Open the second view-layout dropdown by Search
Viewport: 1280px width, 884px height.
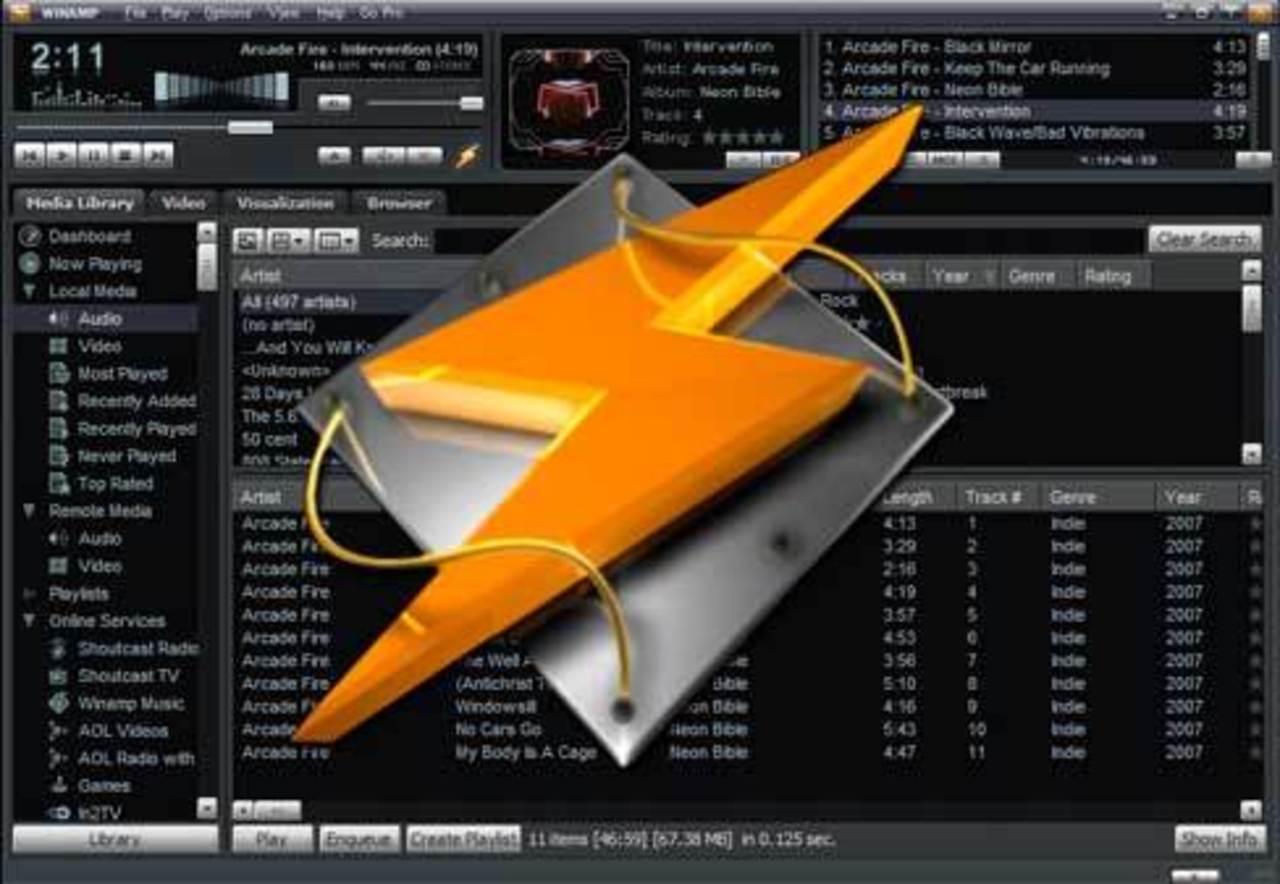336,241
